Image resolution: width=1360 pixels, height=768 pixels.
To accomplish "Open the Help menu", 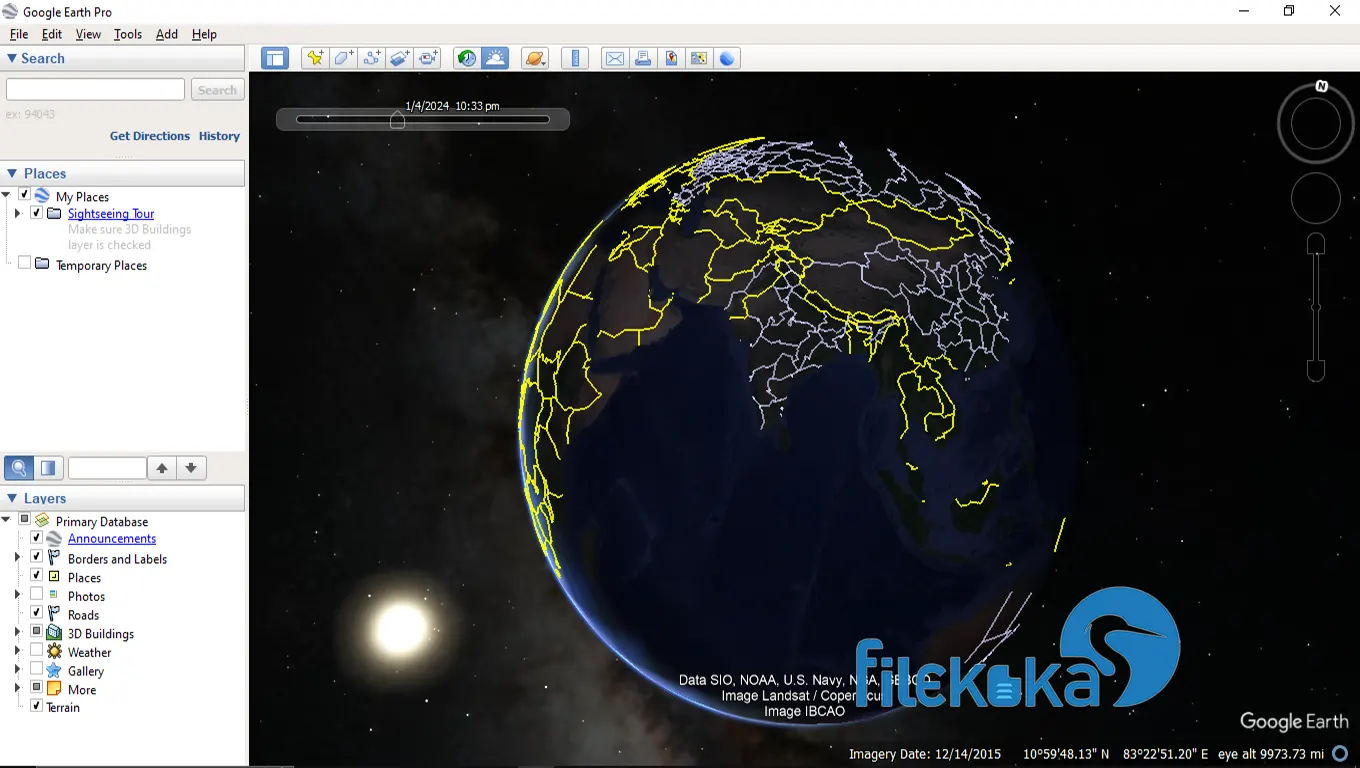I will [x=204, y=34].
